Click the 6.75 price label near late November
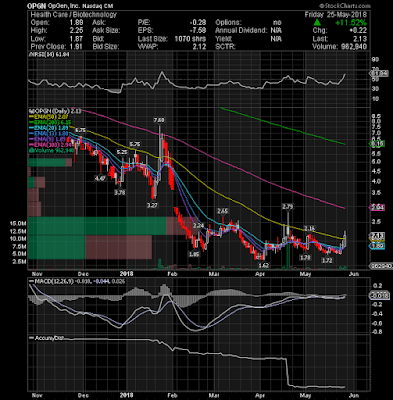393x400 pixels. 81,130
